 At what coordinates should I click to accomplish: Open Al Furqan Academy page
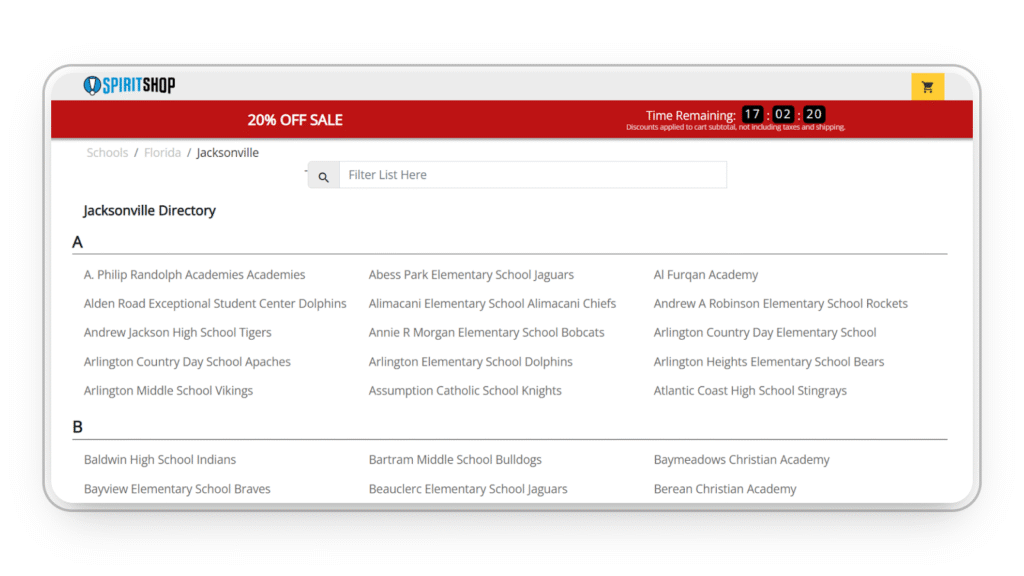(705, 275)
